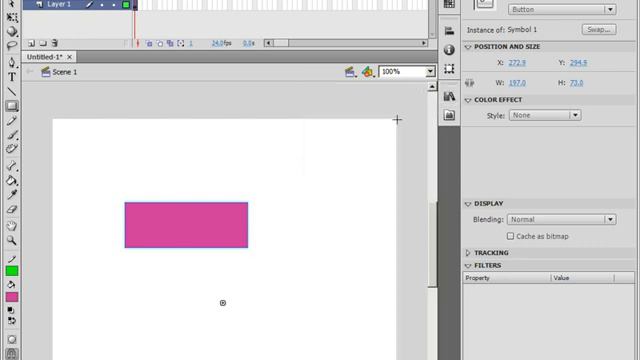Select the Free Transform tool

click(12, 17)
